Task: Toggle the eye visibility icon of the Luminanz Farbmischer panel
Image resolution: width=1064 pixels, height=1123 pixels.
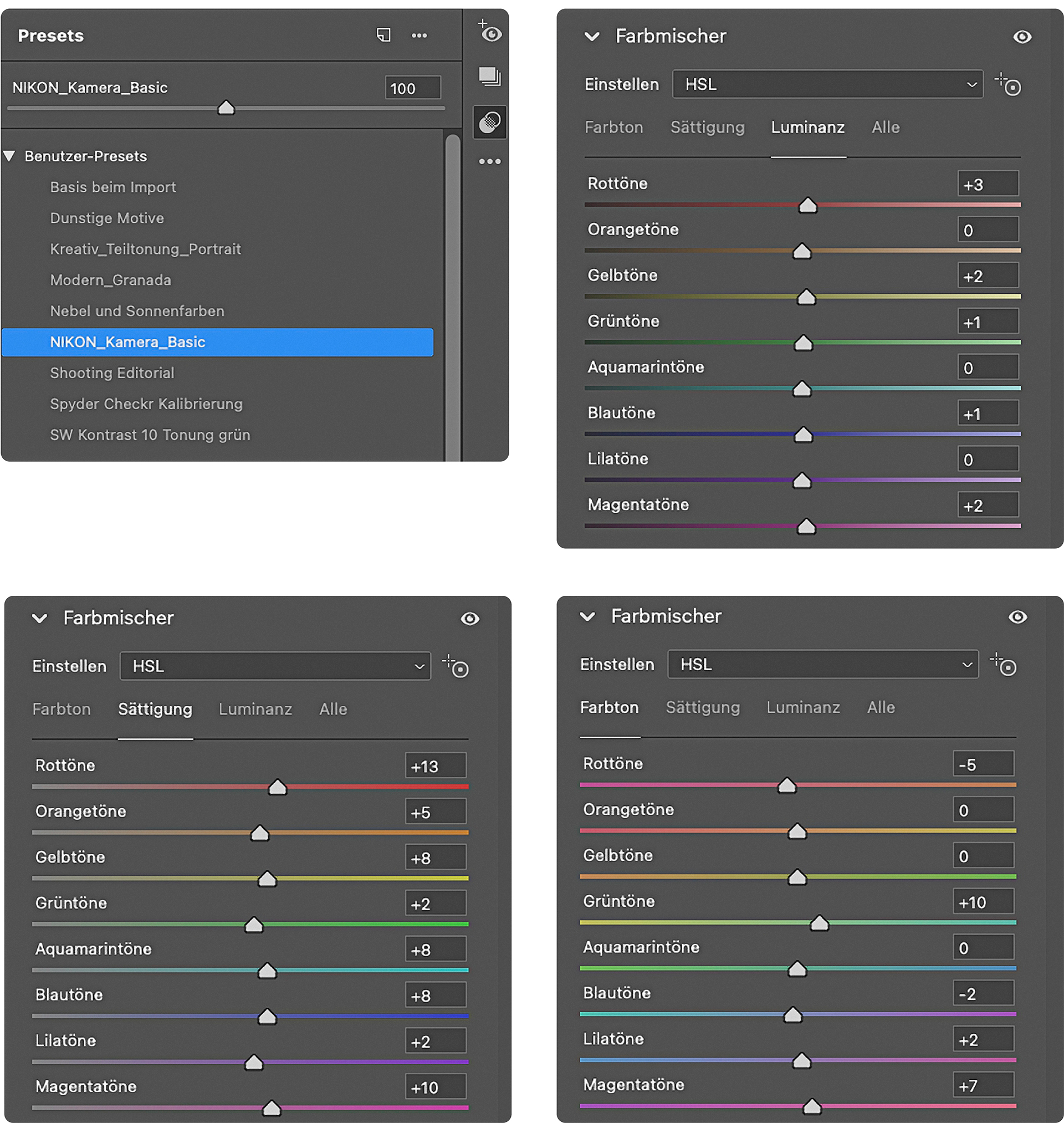Action: coord(1022,37)
